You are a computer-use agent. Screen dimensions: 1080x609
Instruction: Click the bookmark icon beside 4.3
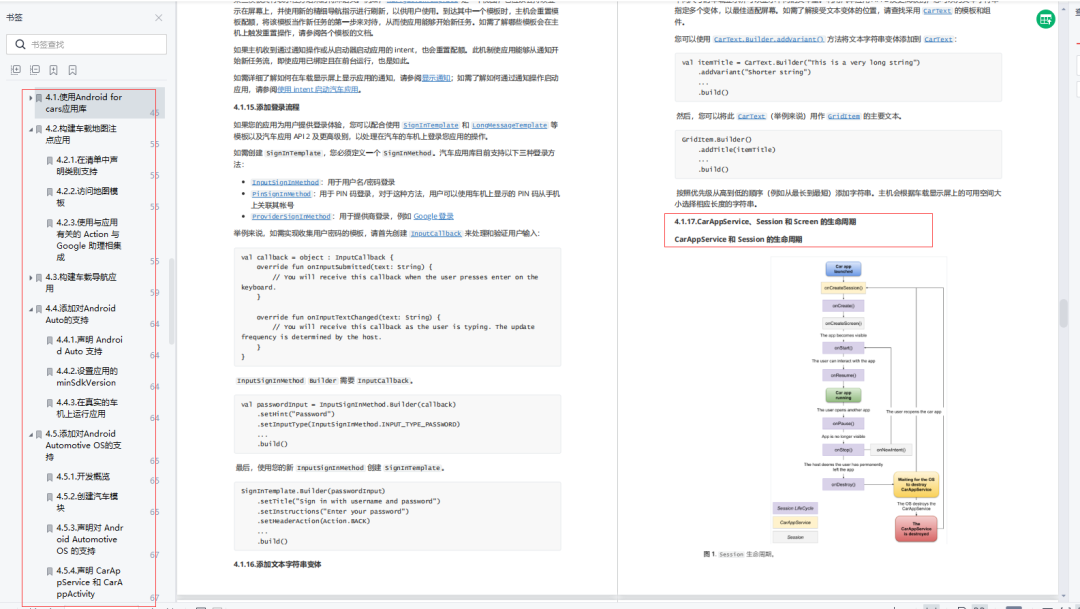(39, 278)
